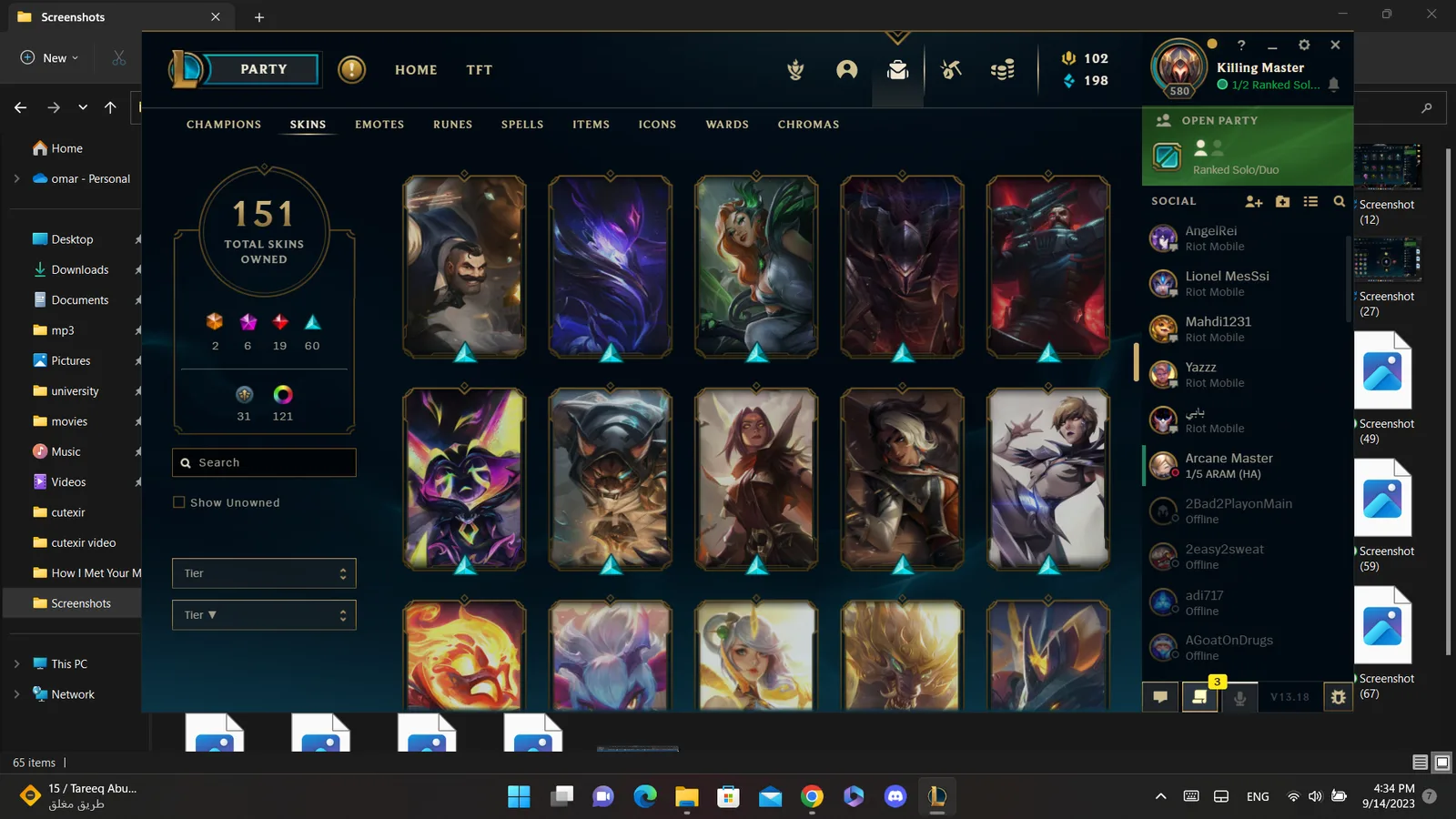Open the TFT section

480,70
